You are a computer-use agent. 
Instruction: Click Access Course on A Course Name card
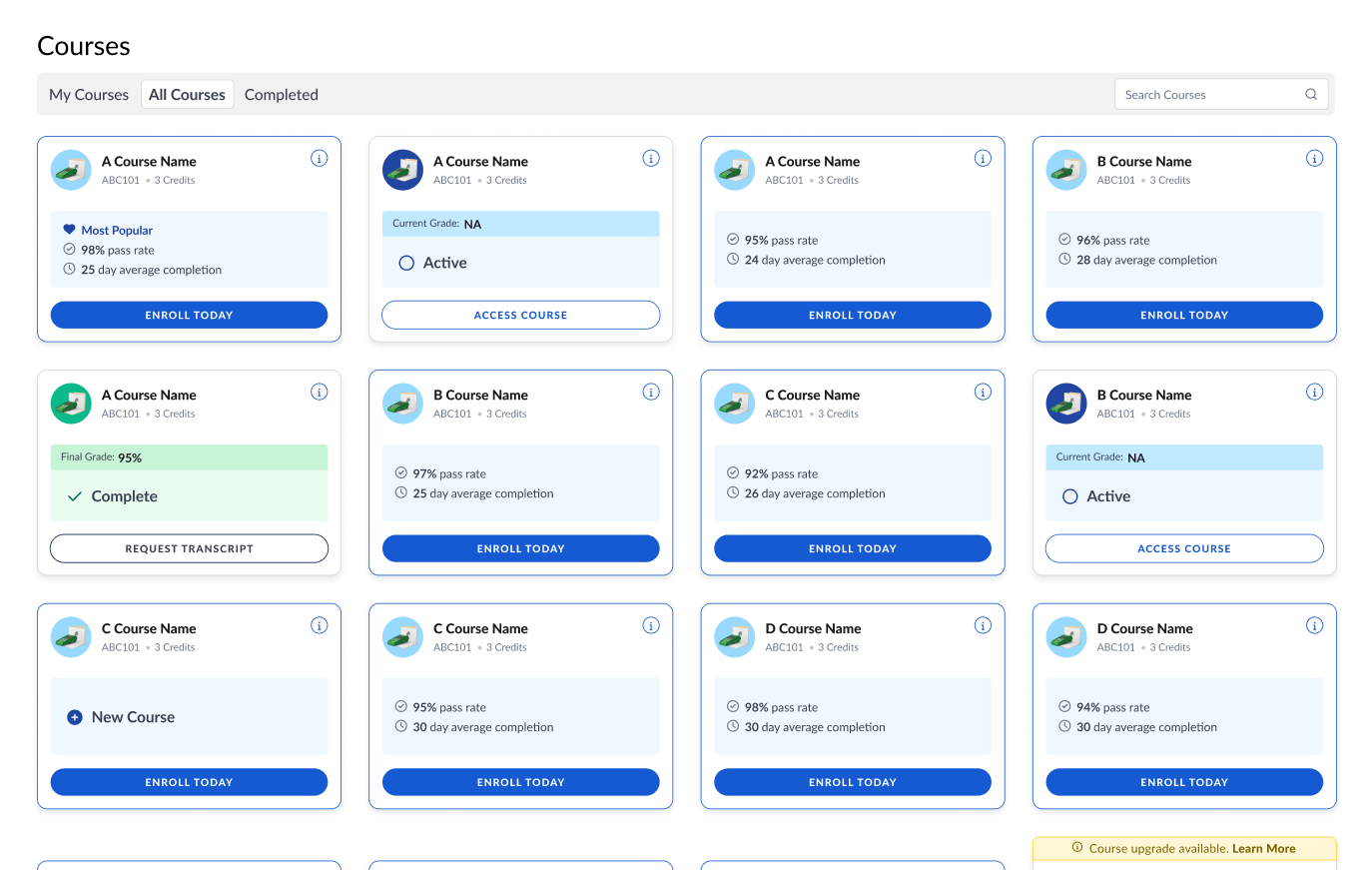click(520, 315)
